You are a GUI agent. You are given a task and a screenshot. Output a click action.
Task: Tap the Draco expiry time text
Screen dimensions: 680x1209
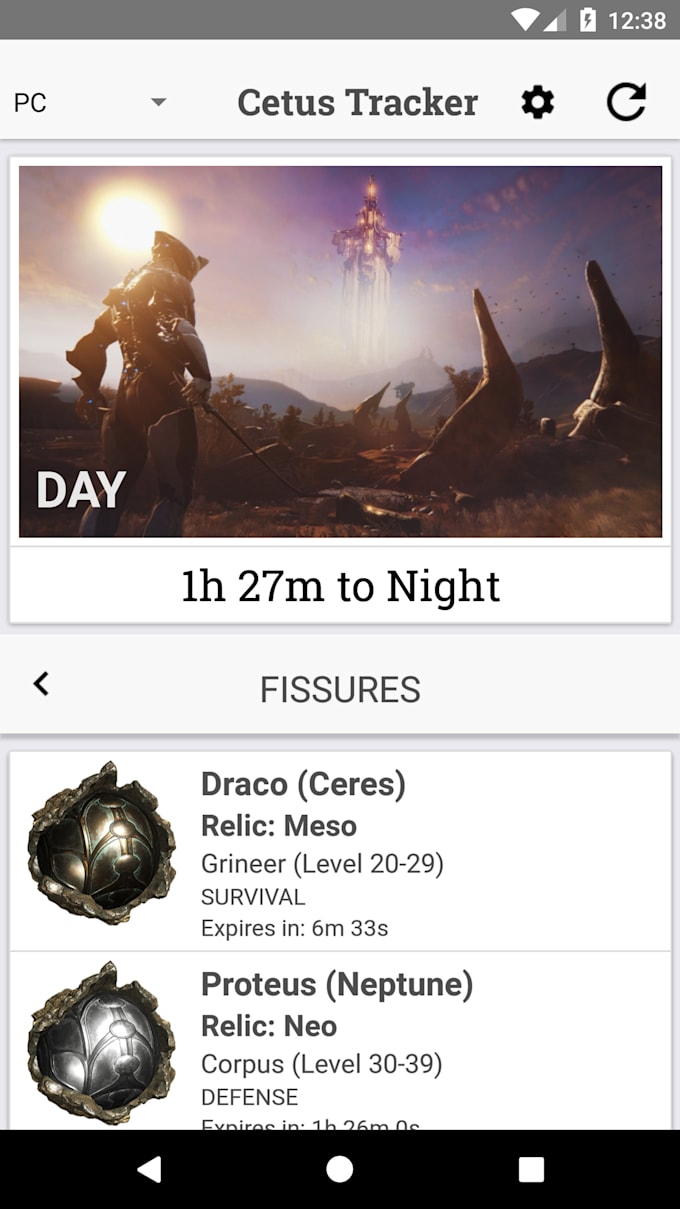click(295, 928)
